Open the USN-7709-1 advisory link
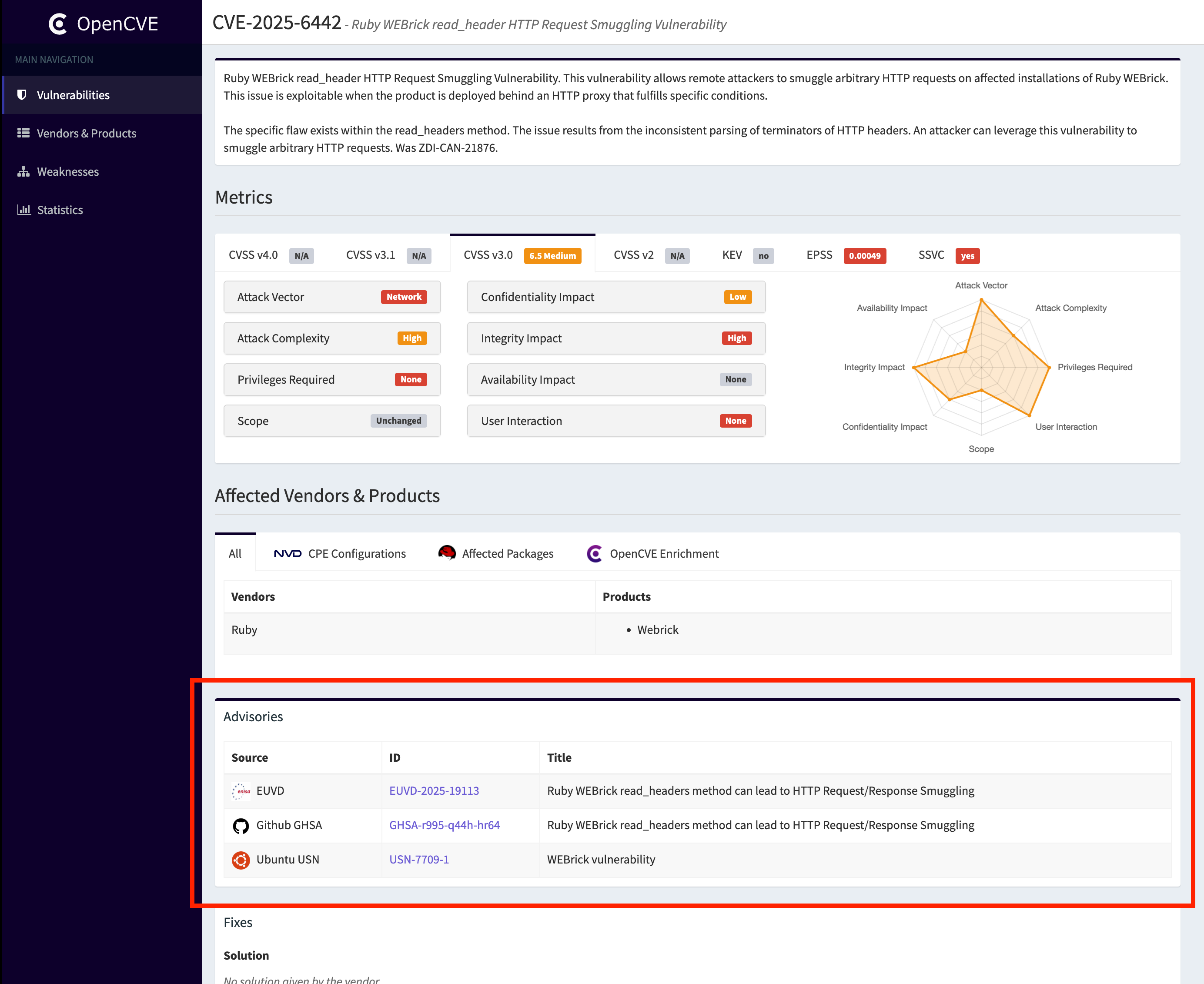This screenshot has width=1204, height=984. tap(419, 860)
